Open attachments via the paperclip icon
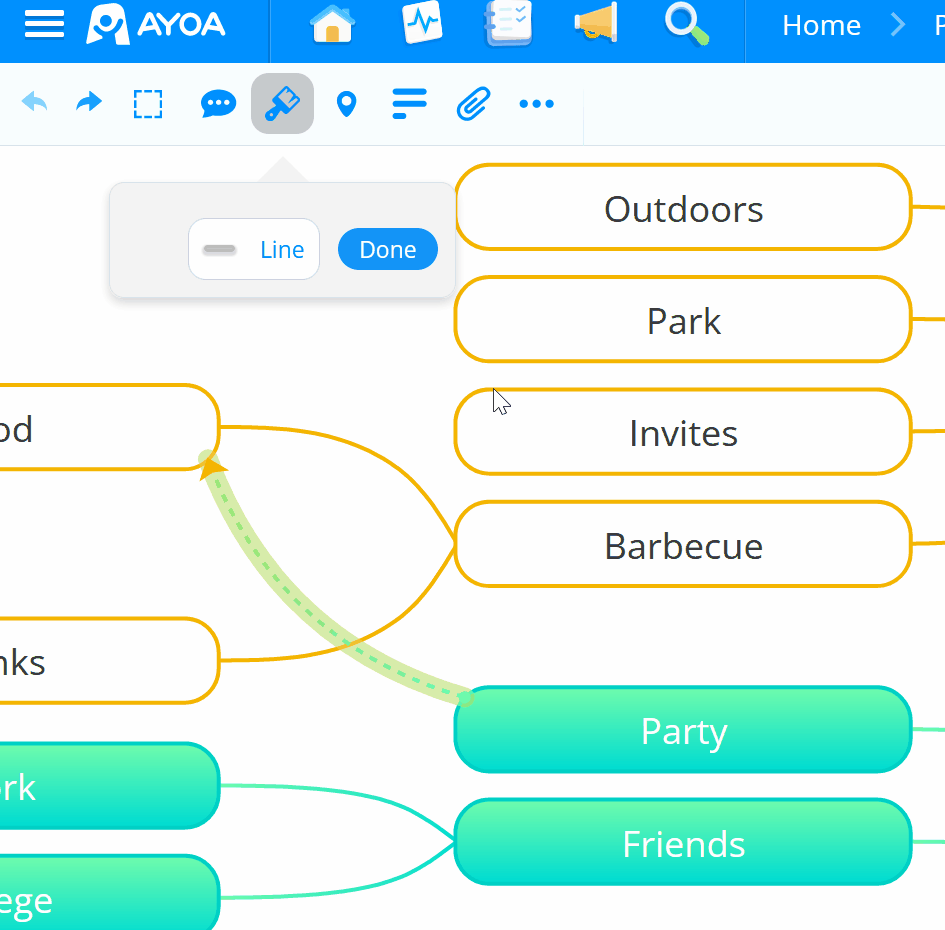This screenshot has height=930, width=945. (x=473, y=103)
